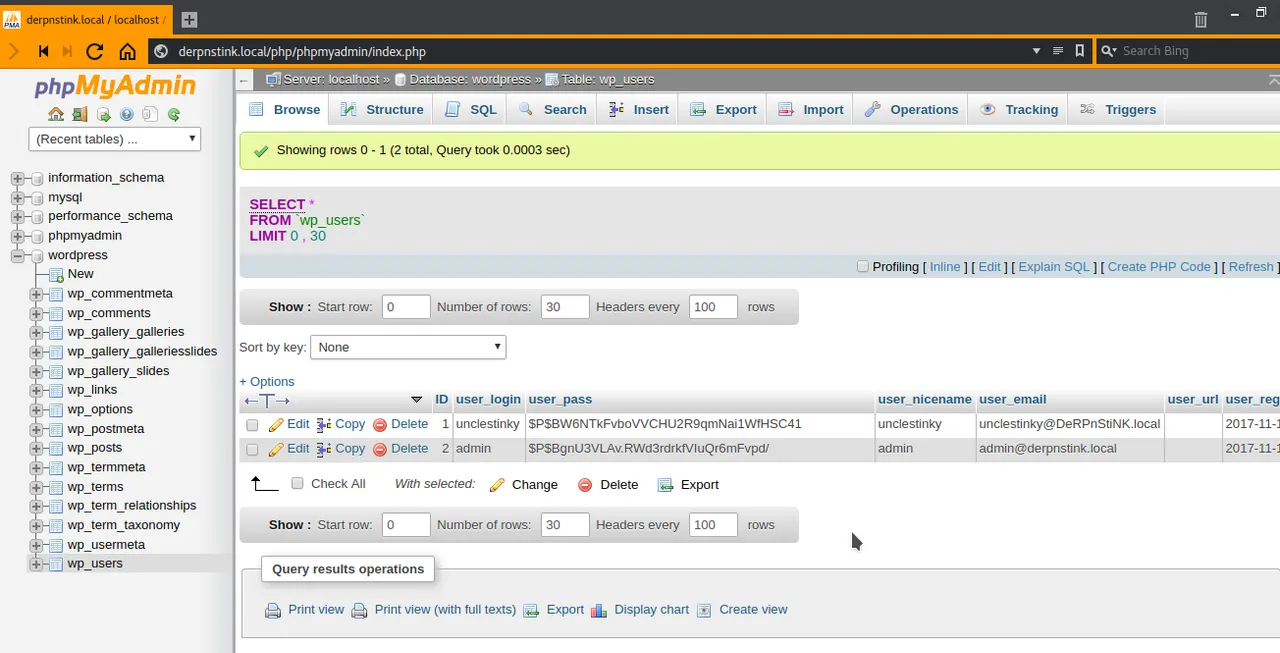1280x653 pixels.
Task: Tick the checkbox for the admin row
Action: [252, 450]
